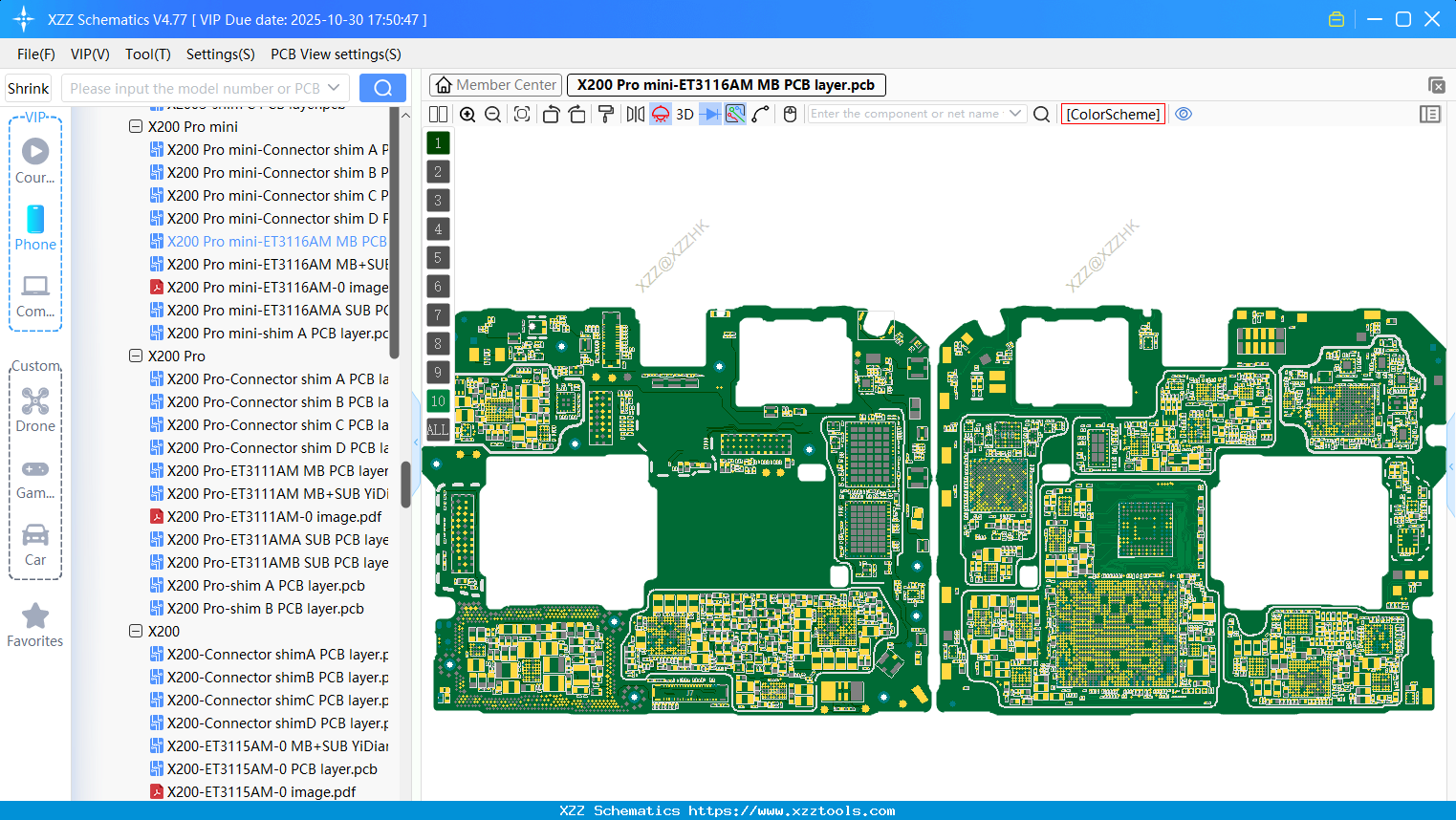Select the Drone category icon
The image size is (1456, 820).
[x=35, y=401]
